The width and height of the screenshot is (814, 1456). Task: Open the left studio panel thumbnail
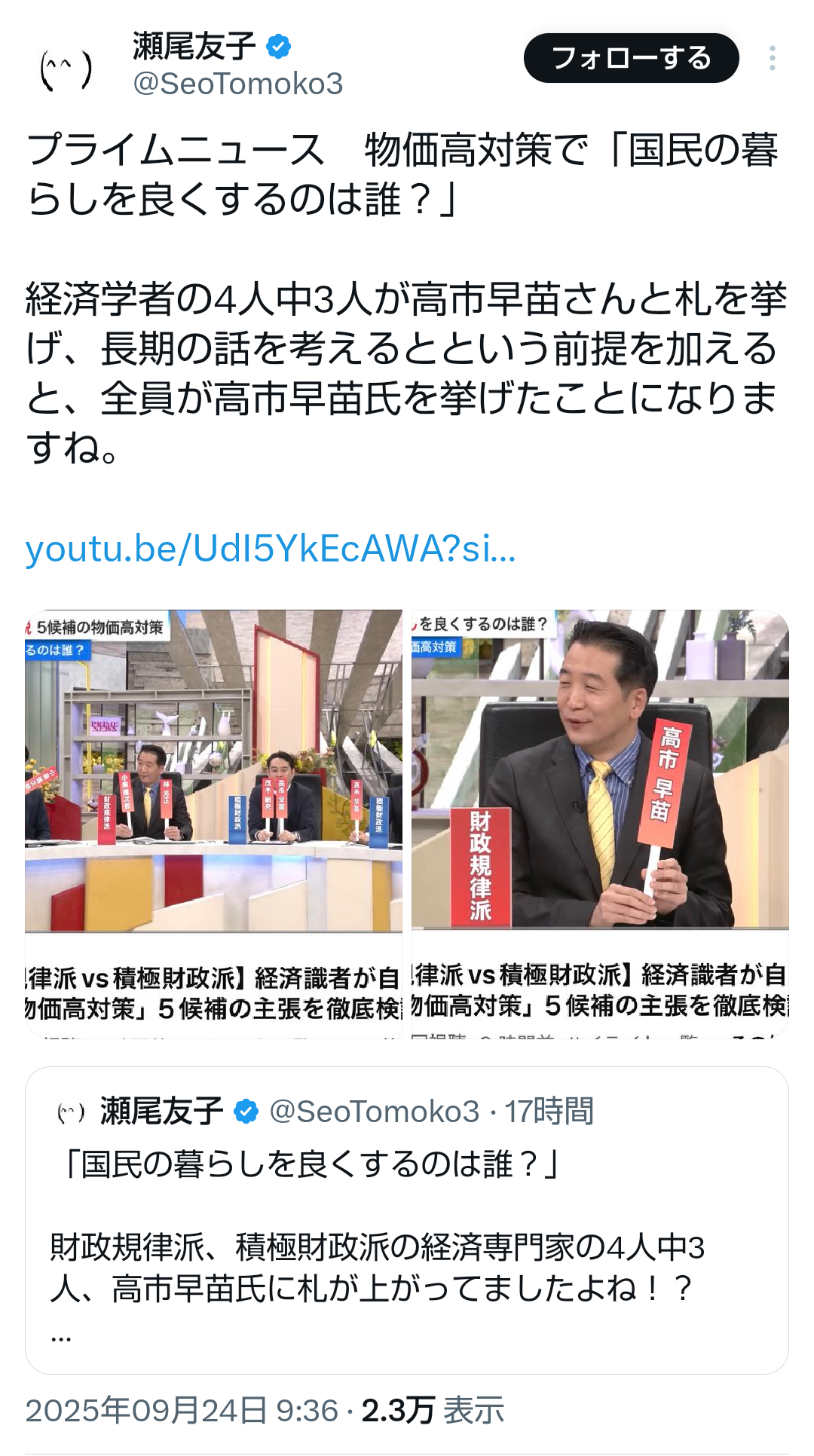[213, 771]
